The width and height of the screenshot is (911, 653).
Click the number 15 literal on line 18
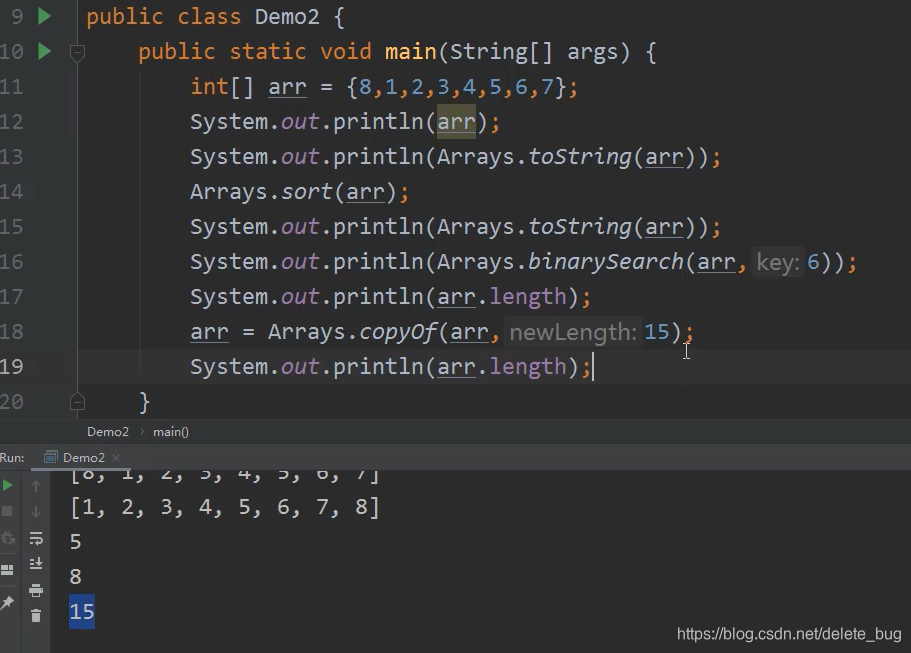coord(657,332)
